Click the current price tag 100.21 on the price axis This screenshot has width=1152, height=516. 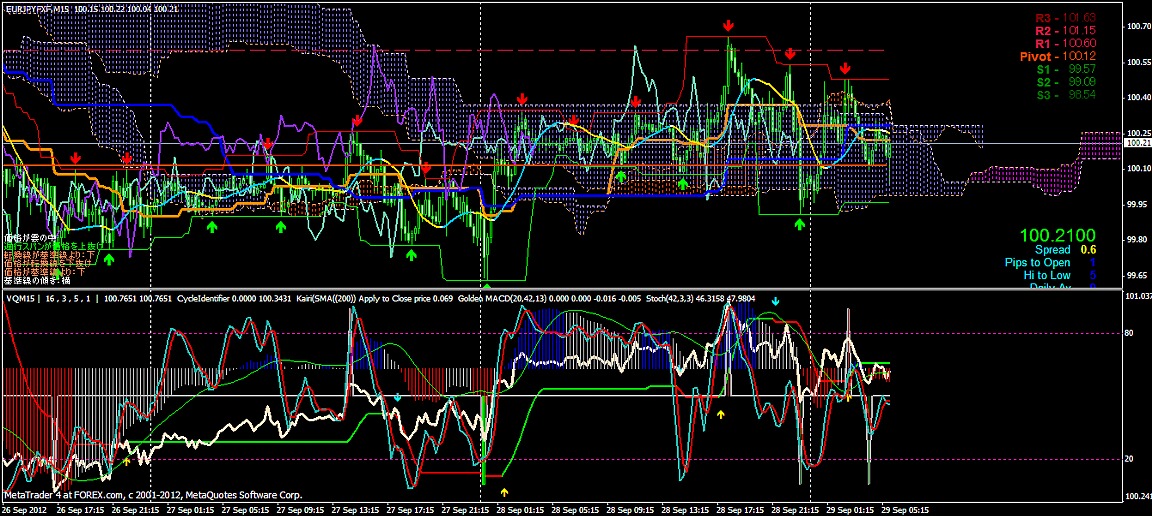pyautogui.click(x=1137, y=144)
